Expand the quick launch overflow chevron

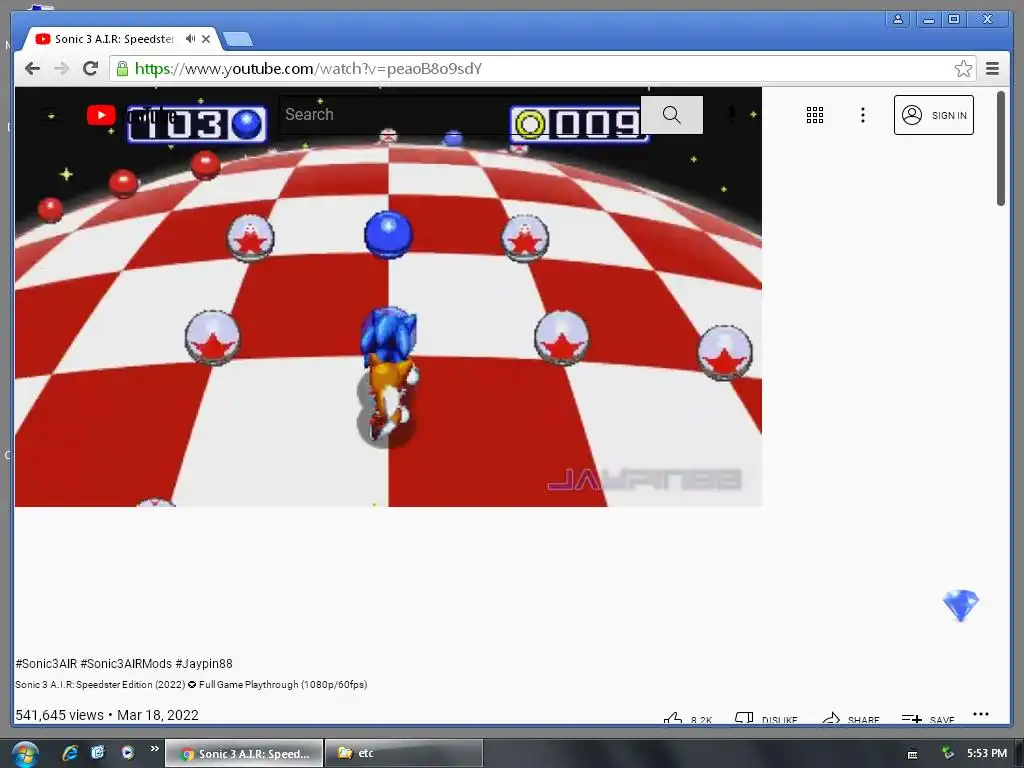click(x=154, y=748)
